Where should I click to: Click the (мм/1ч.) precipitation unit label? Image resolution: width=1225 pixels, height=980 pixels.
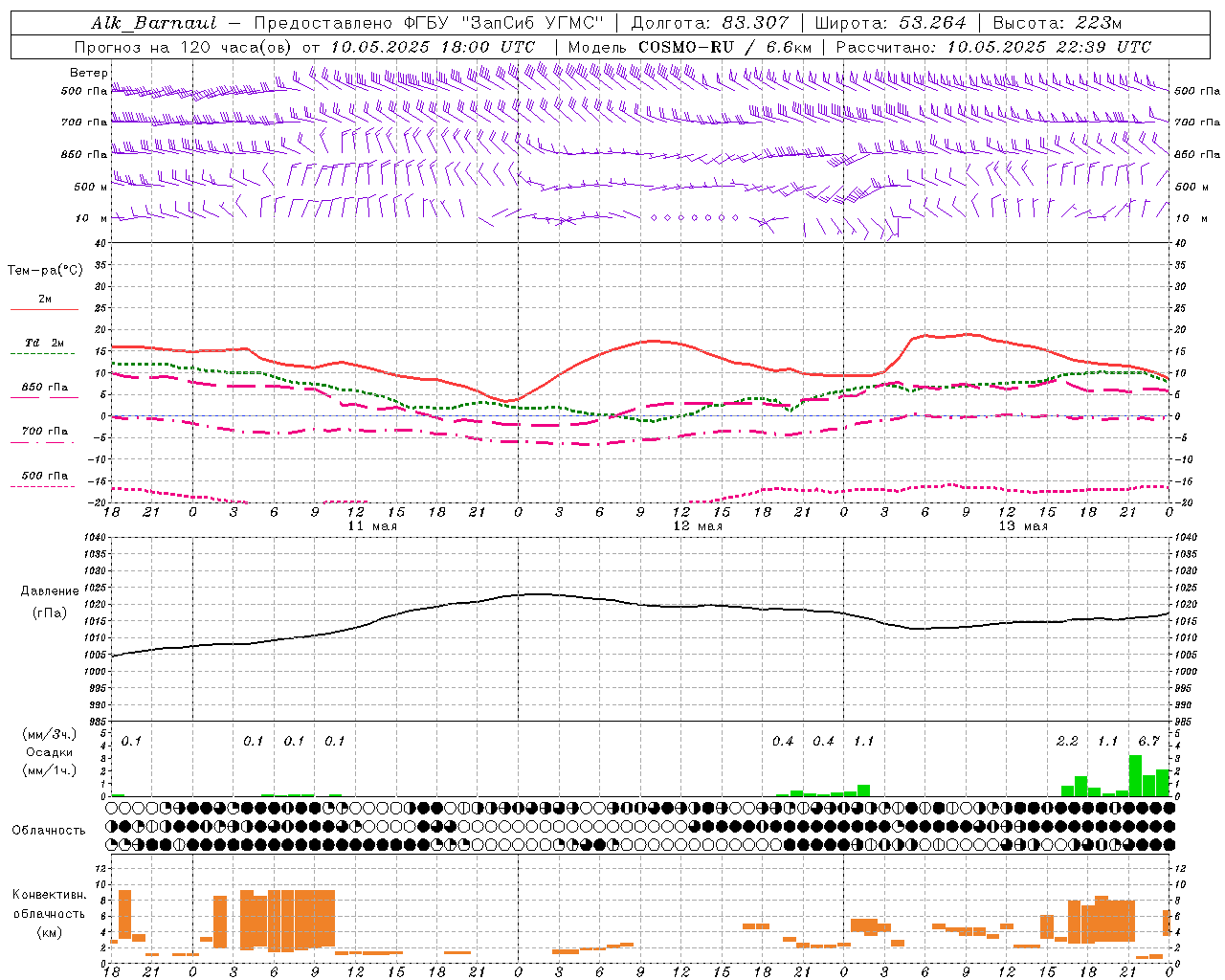pos(50,770)
